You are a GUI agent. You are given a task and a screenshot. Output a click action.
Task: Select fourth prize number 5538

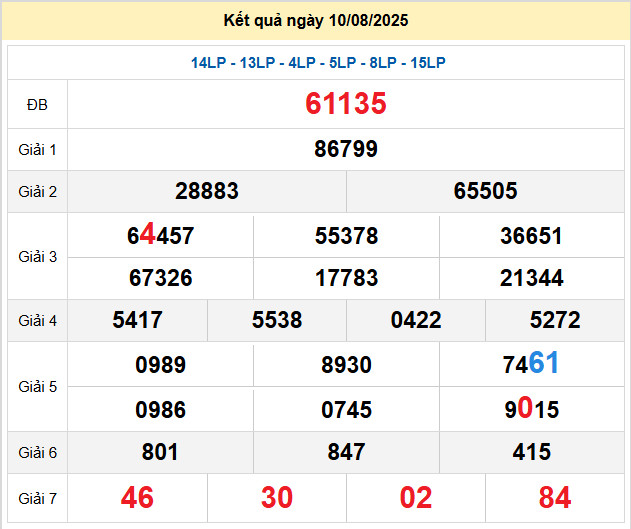[277, 320]
